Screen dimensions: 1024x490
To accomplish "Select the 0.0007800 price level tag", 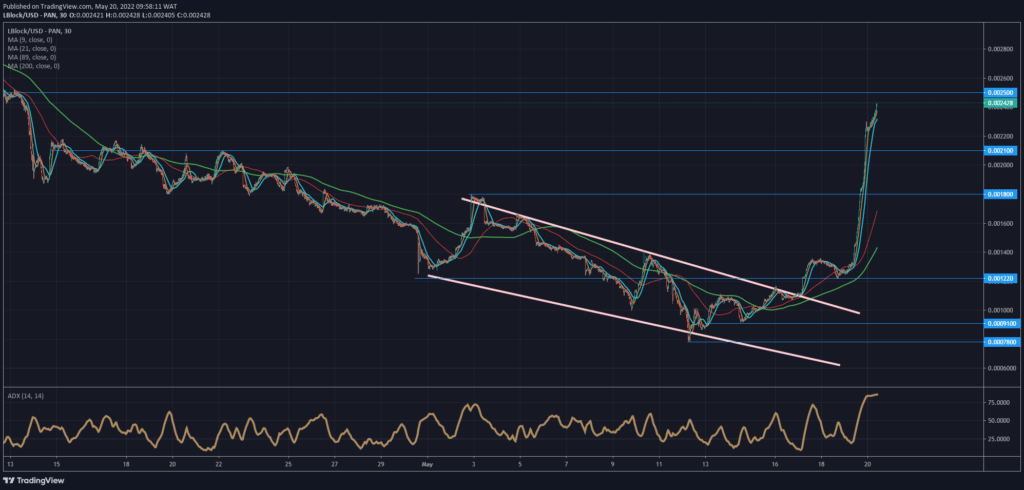I will click(x=1000, y=342).
